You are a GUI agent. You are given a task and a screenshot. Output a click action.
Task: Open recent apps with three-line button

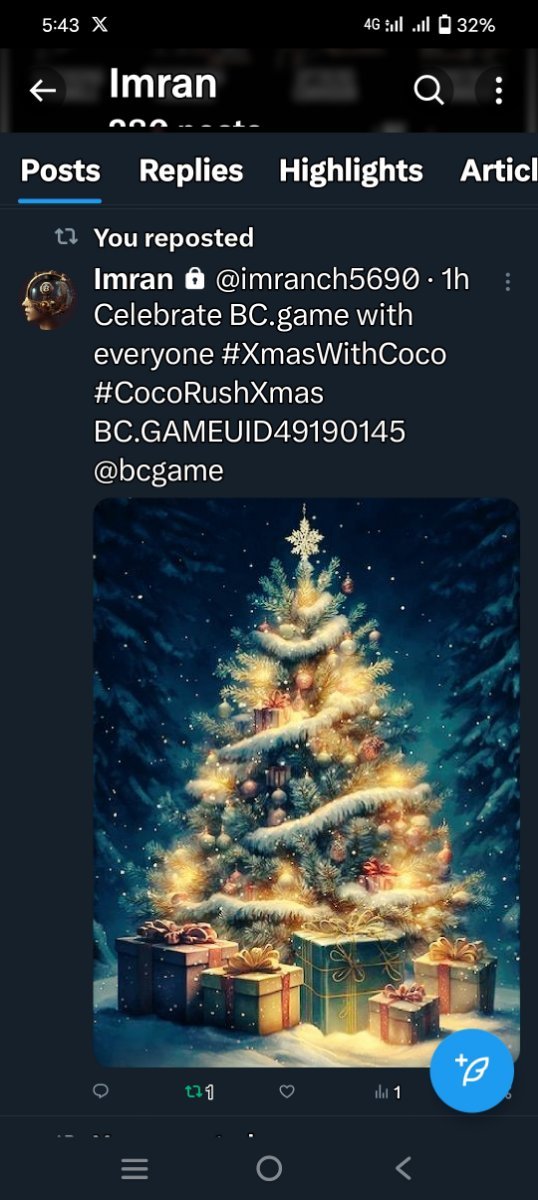[x=135, y=1168]
